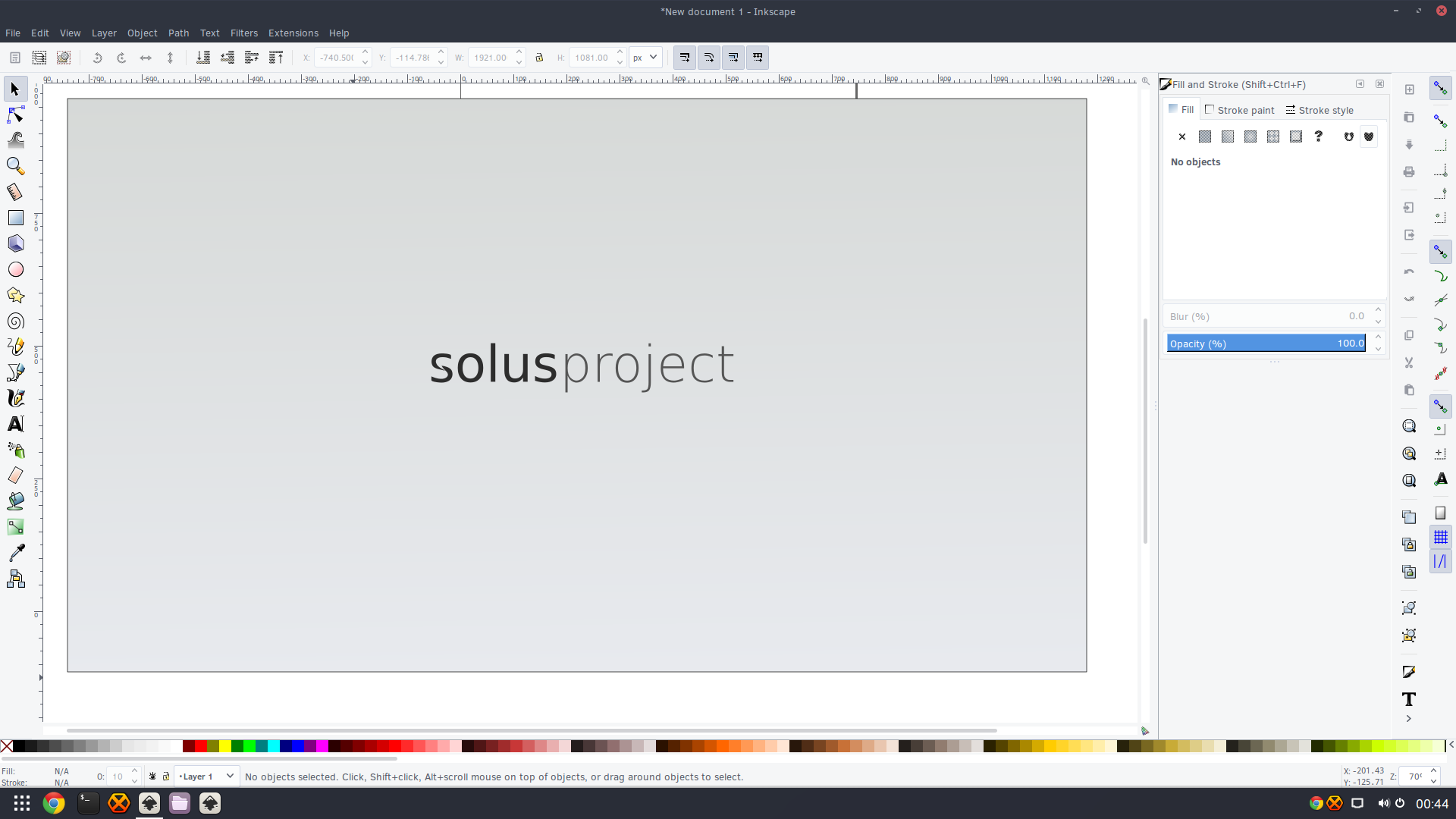Select the 3D Box tool
This screenshot has width=1456, height=819.
pyautogui.click(x=15, y=243)
